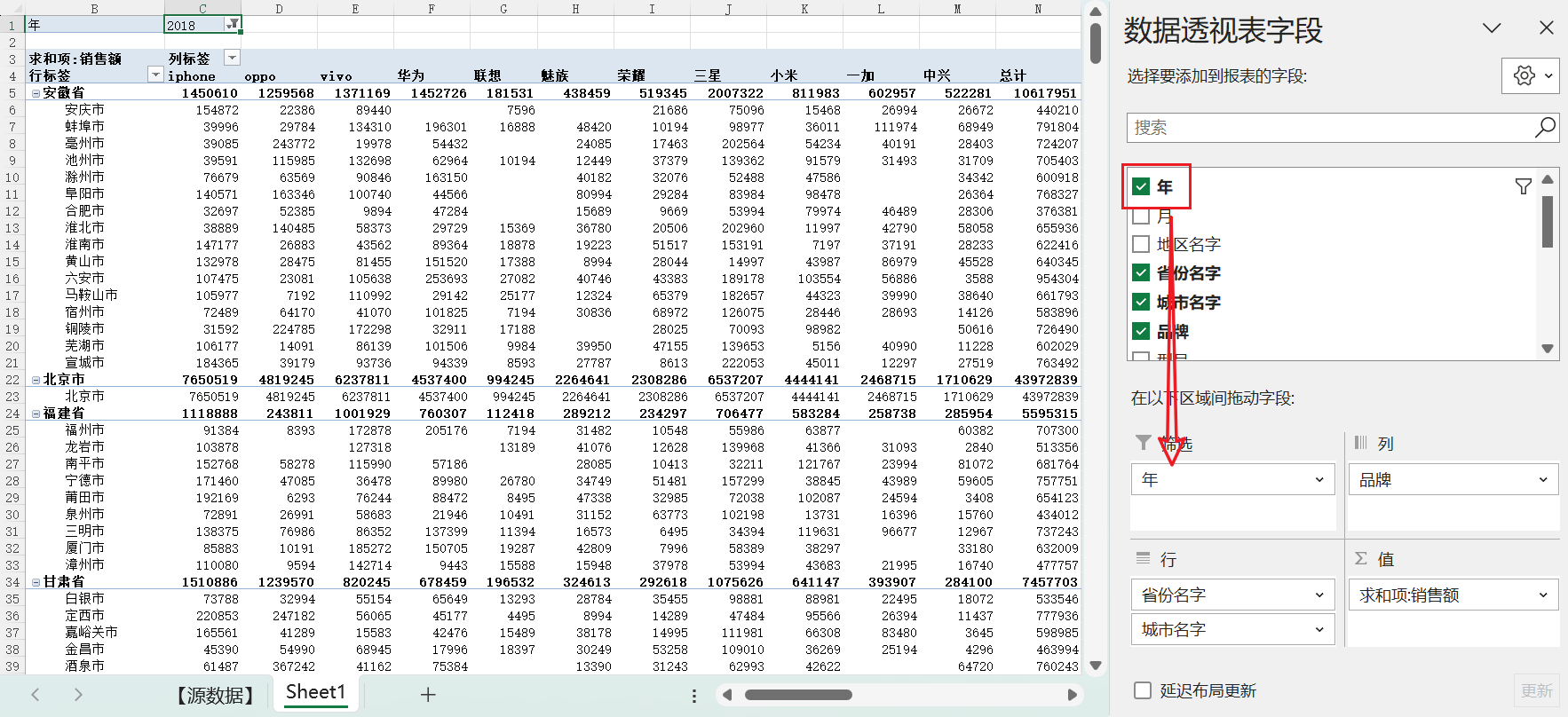
Task: Uncheck the 城市名字 field checkbox
Action: (x=1142, y=303)
